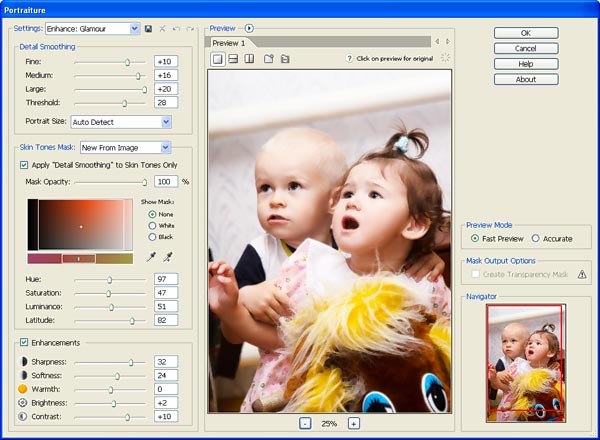
Task: Disable the Enhancements checkbox
Action: point(24,343)
